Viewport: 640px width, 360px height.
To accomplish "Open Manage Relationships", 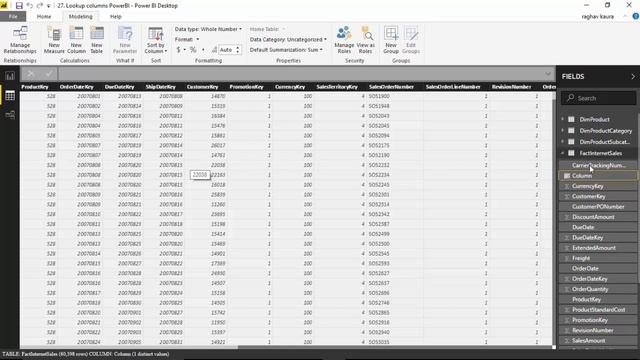I will click(20, 40).
